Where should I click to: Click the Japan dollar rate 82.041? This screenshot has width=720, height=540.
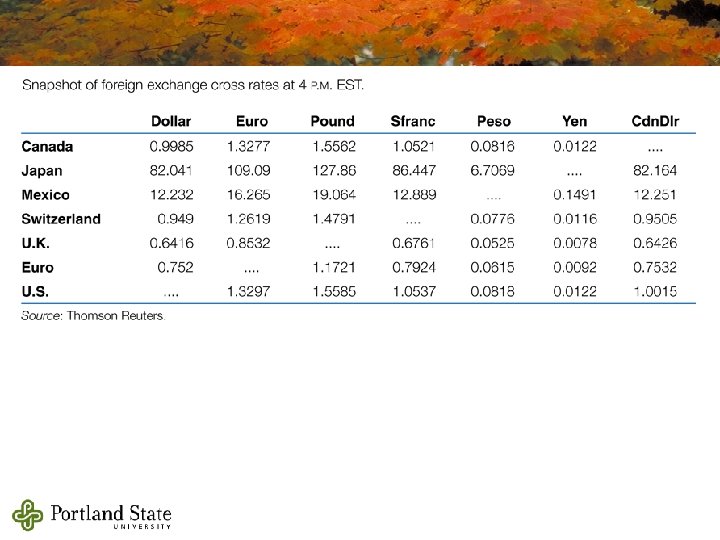tap(172, 170)
